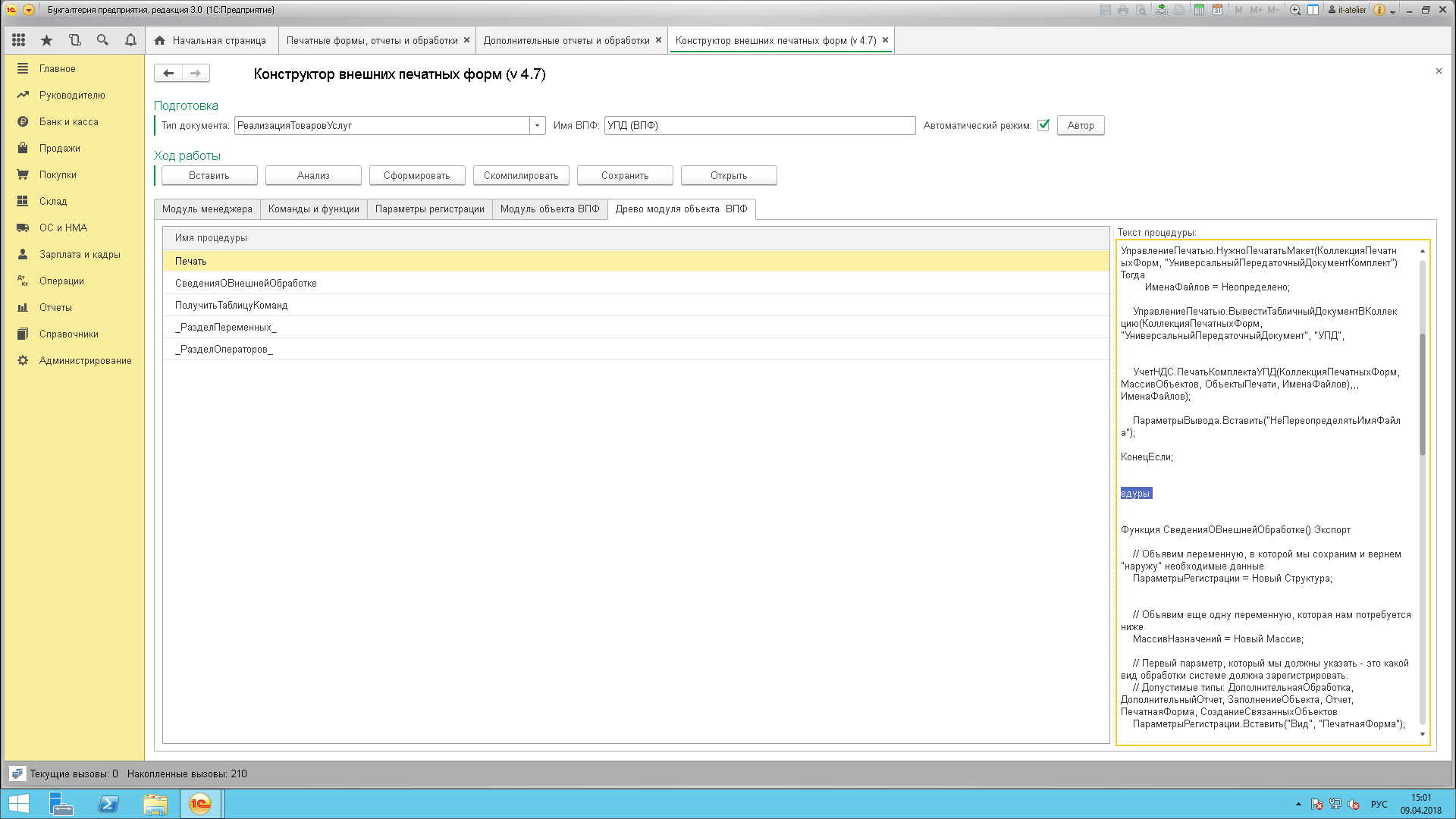Click the Сохранить button
The width and height of the screenshot is (1456, 819).
(625, 175)
